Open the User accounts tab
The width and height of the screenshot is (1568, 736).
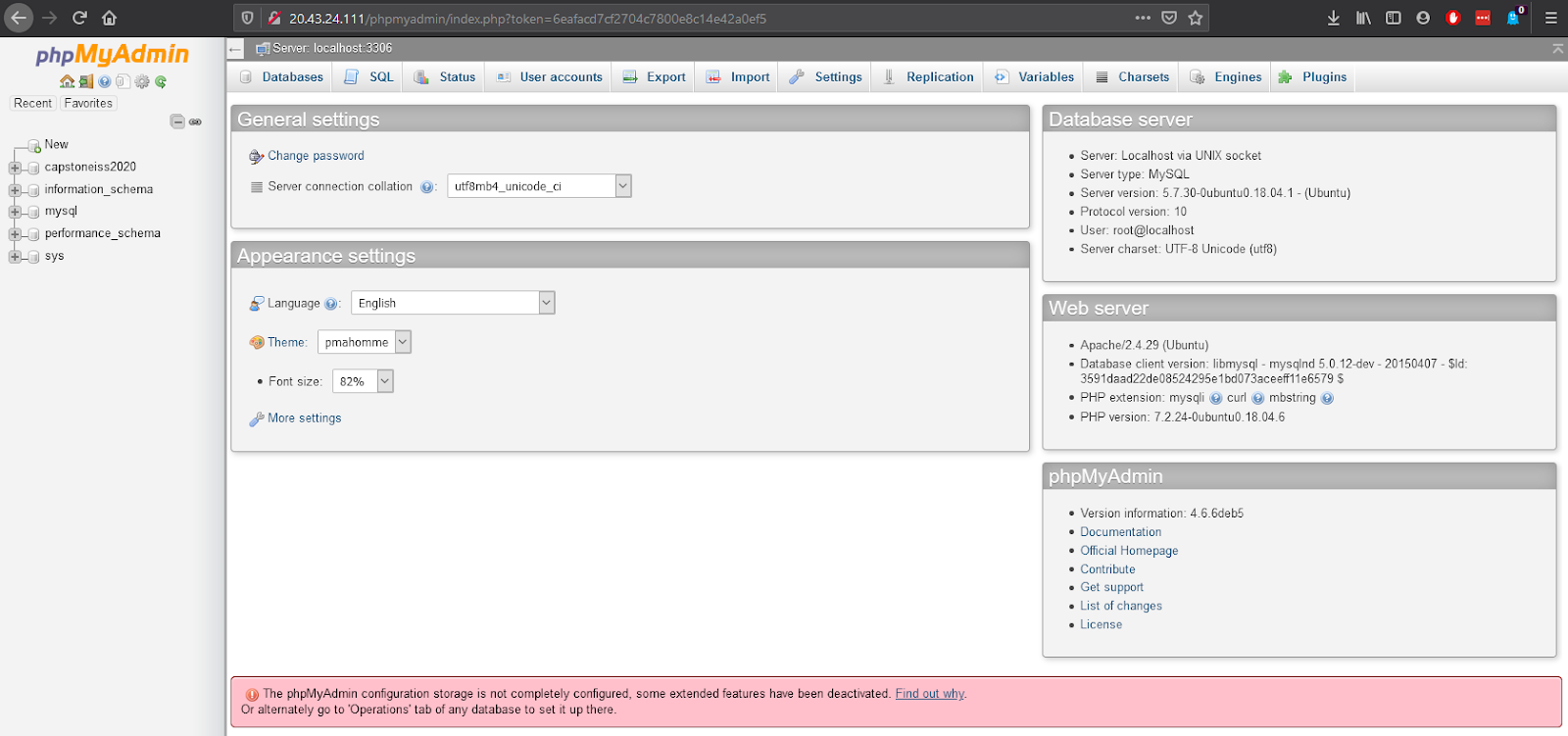pos(549,77)
